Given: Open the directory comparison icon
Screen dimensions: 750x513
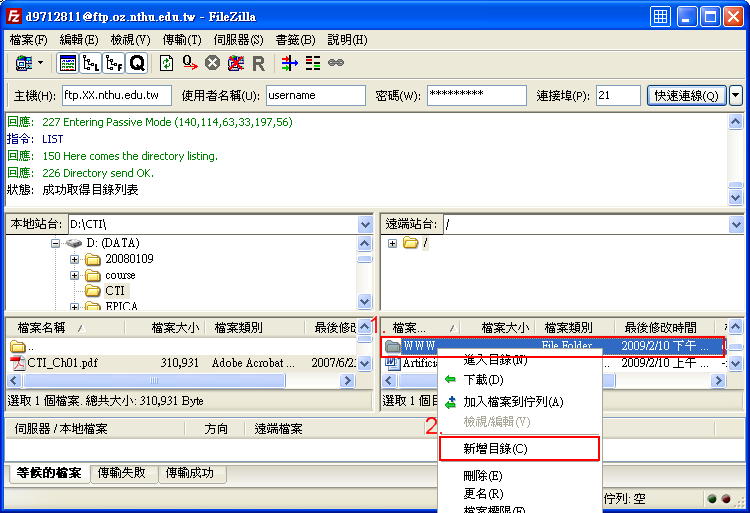Looking at the screenshot, I should [313, 63].
